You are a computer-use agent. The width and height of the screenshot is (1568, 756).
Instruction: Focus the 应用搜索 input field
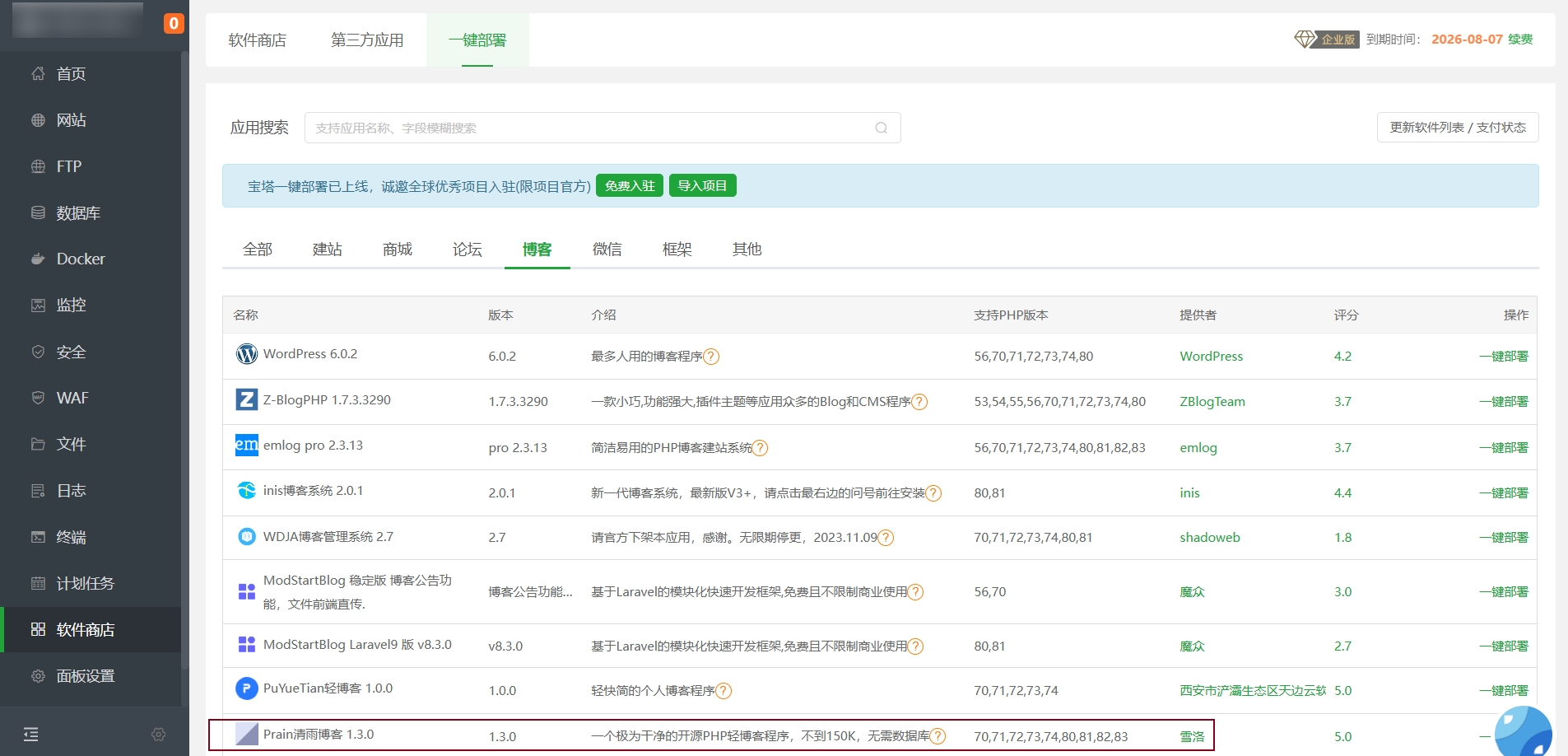pos(589,128)
